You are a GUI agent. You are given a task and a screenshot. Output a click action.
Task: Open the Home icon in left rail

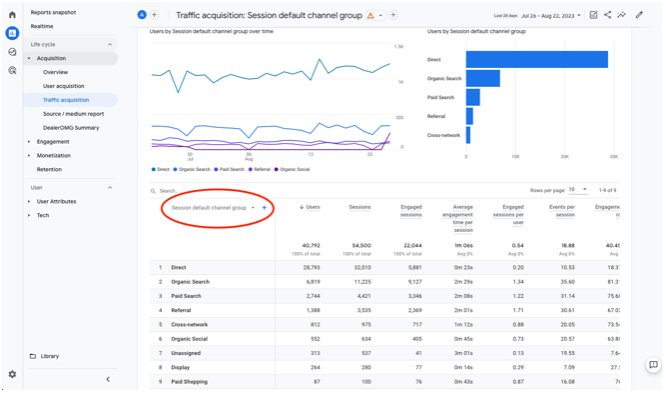(12, 15)
